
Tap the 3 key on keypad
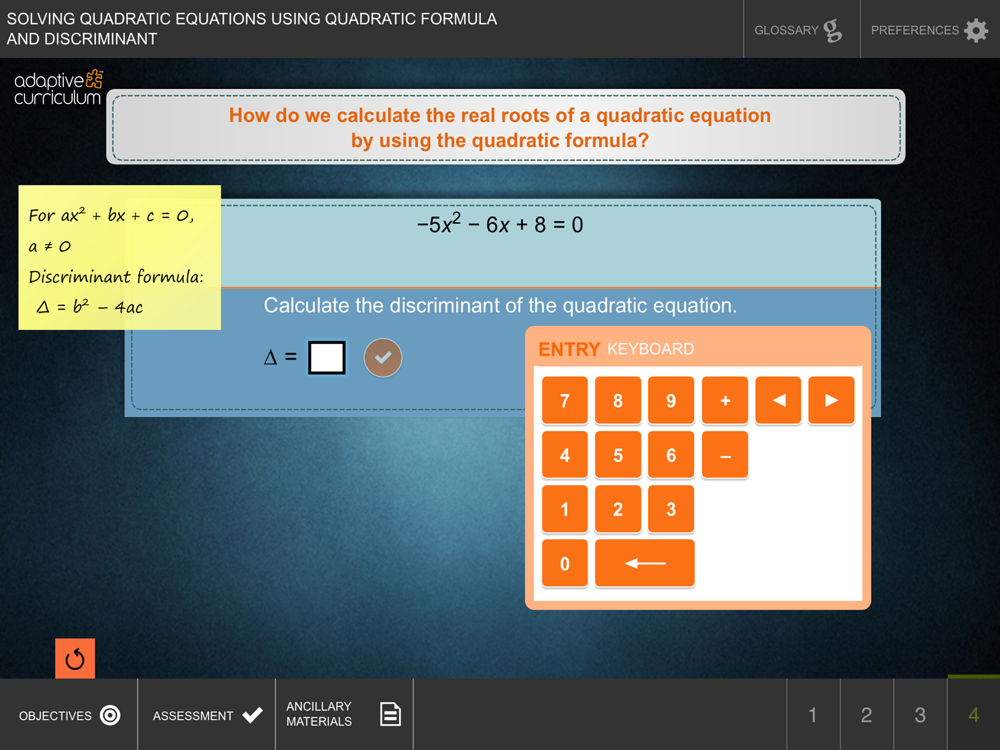pos(671,510)
